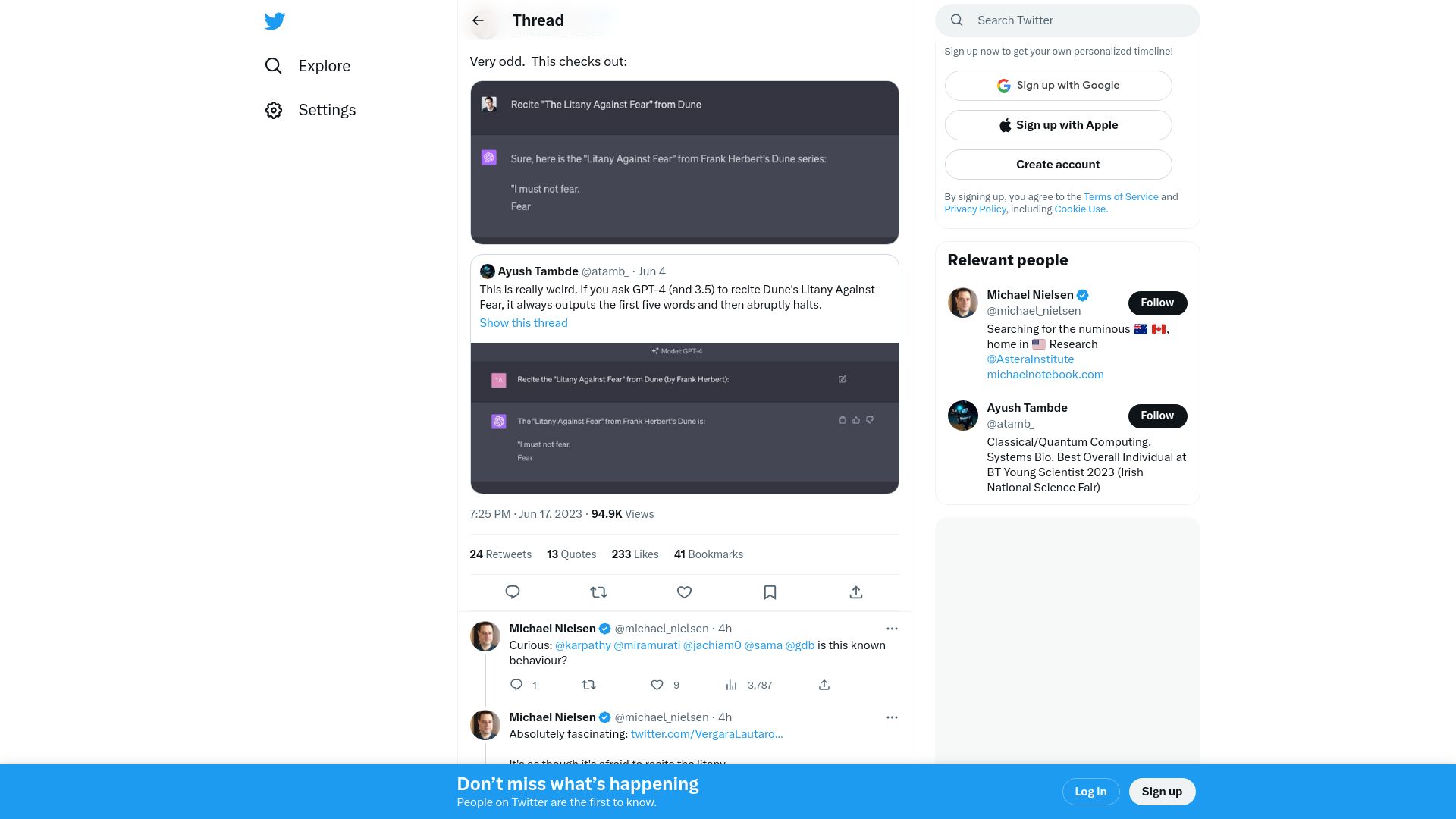This screenshot has height=819, width=1456.
Task: Click the Search Twitter field
Action: (1068, 20)
